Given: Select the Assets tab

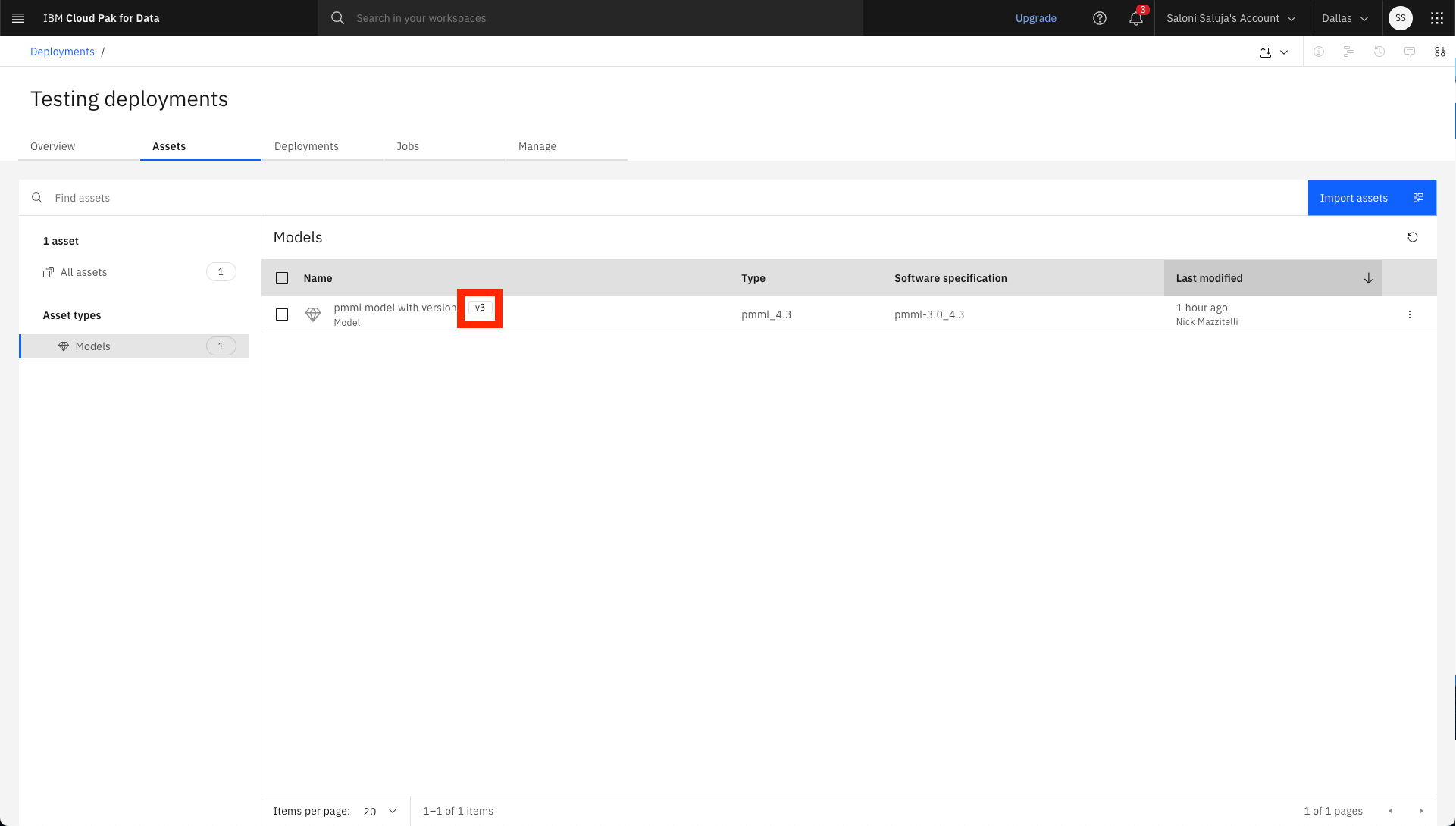Looking at the screenshot, I should coord(168,146).
